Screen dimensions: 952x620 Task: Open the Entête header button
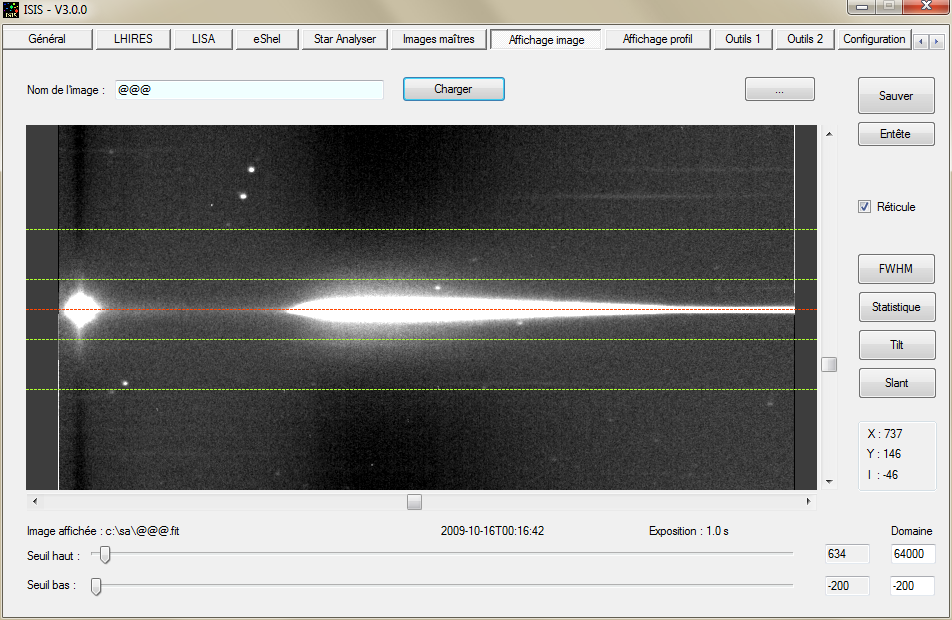coord(896,134)
